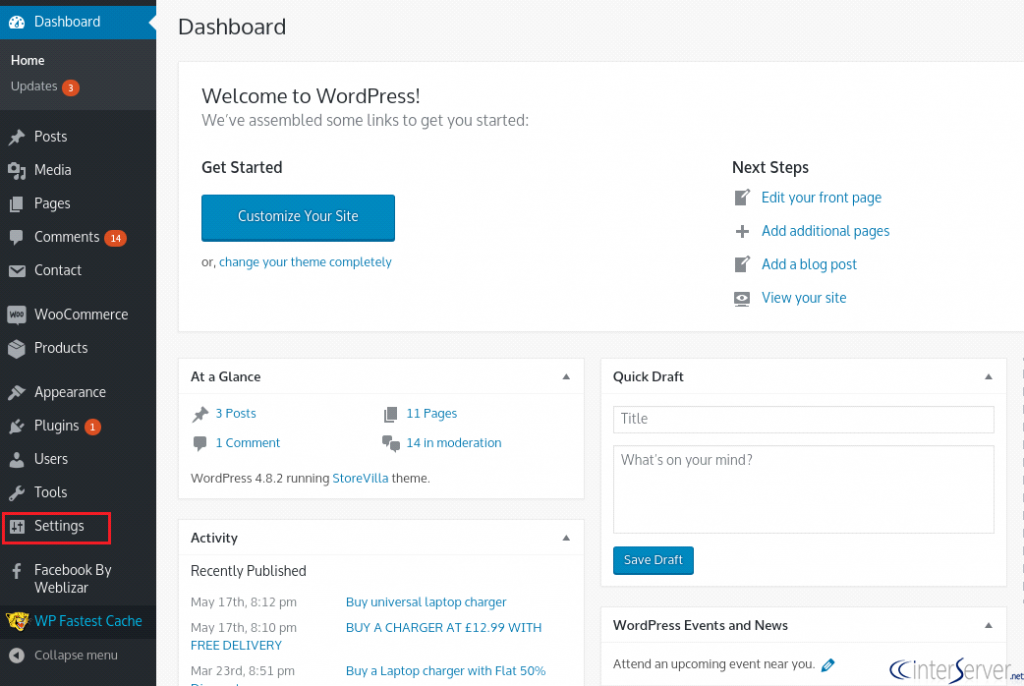Open the Tools wrench icon
Image resolution: width=1024 pixels, height=686 pixels.
[x=17, y=493]
